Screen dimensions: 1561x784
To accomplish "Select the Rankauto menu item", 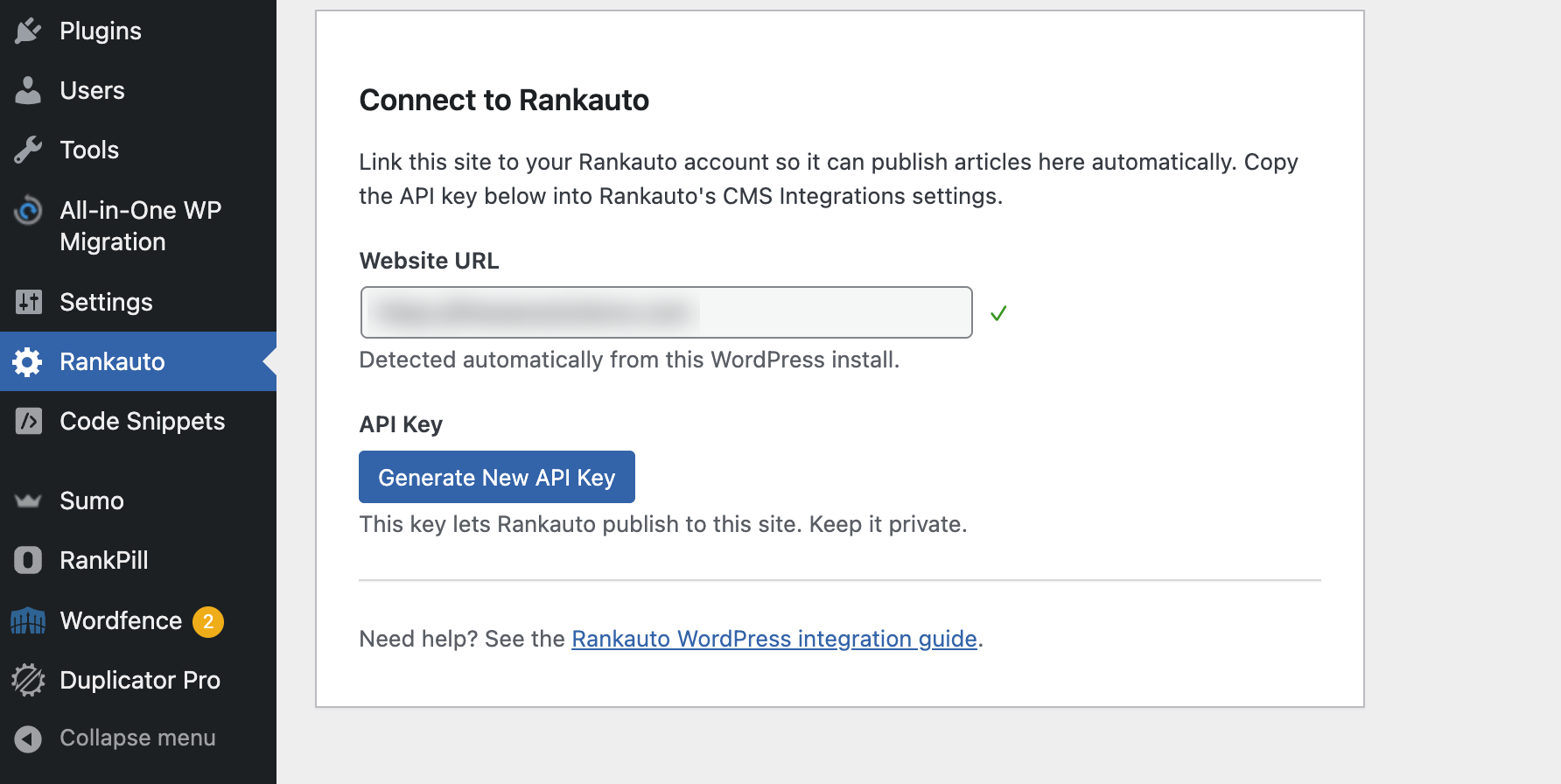I will tap(138, 361).
